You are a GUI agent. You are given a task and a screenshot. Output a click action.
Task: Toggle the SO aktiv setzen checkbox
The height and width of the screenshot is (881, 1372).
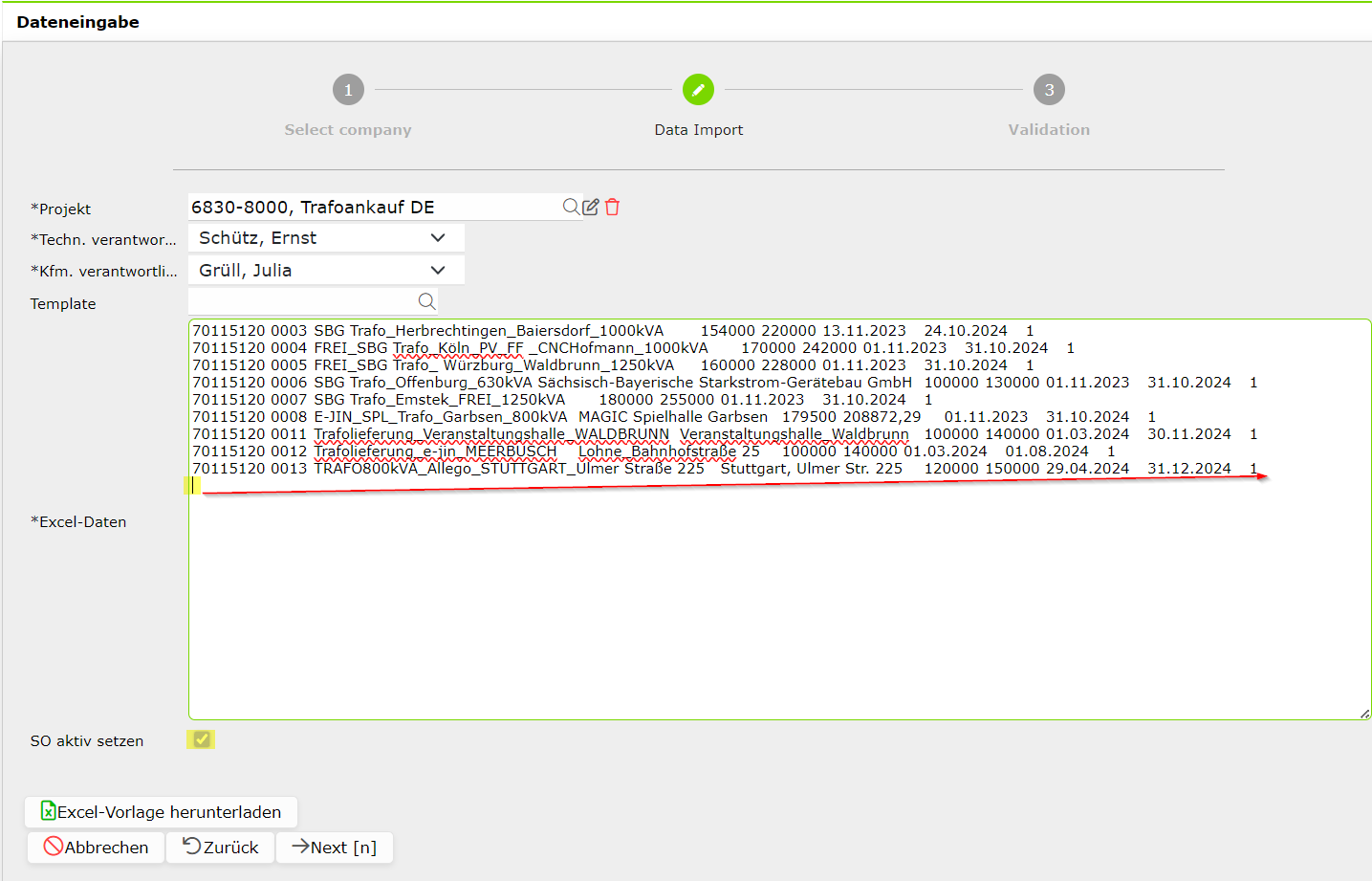[201, 739]
